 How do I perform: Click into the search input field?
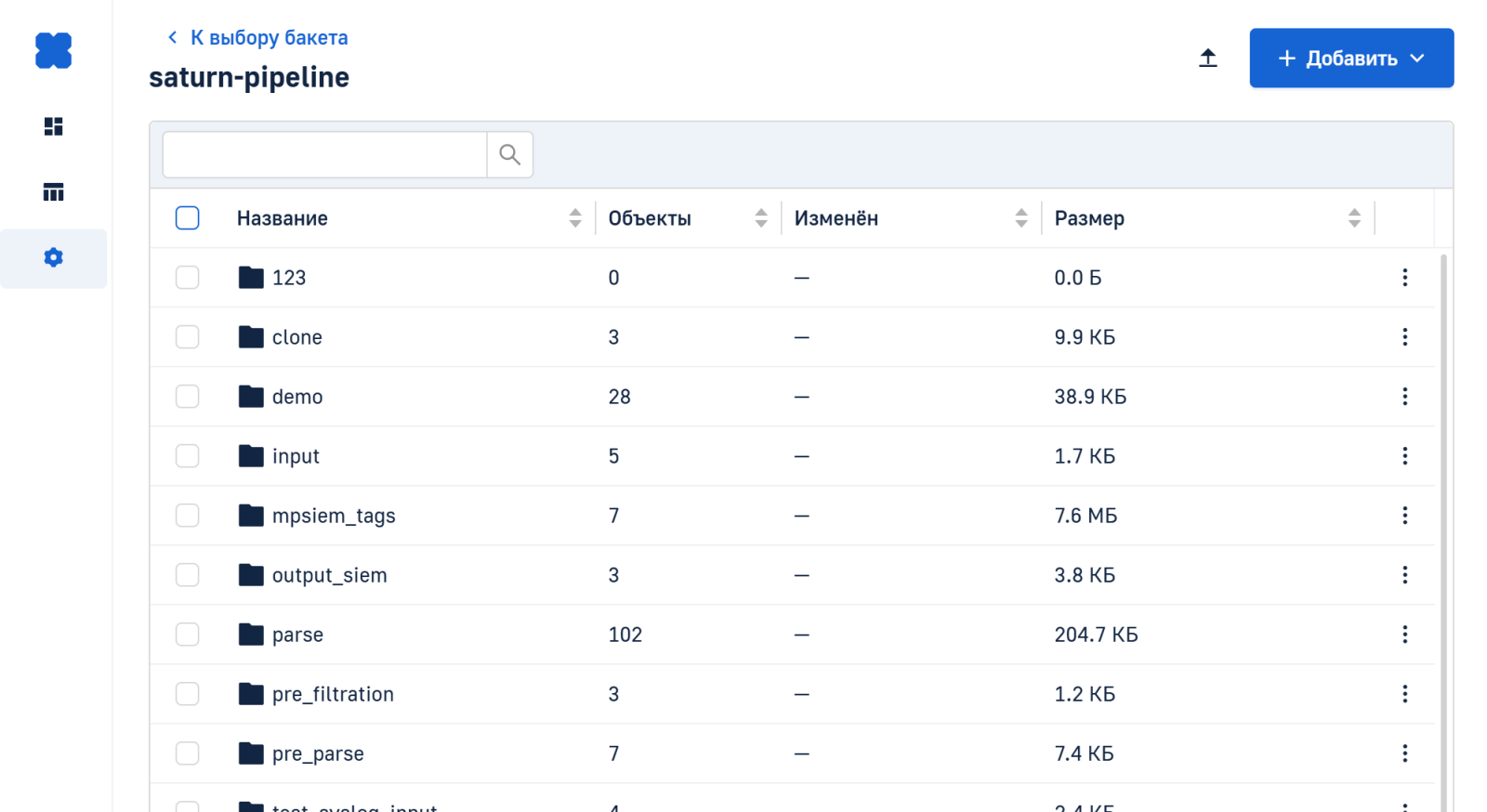[x=324, y=154]
